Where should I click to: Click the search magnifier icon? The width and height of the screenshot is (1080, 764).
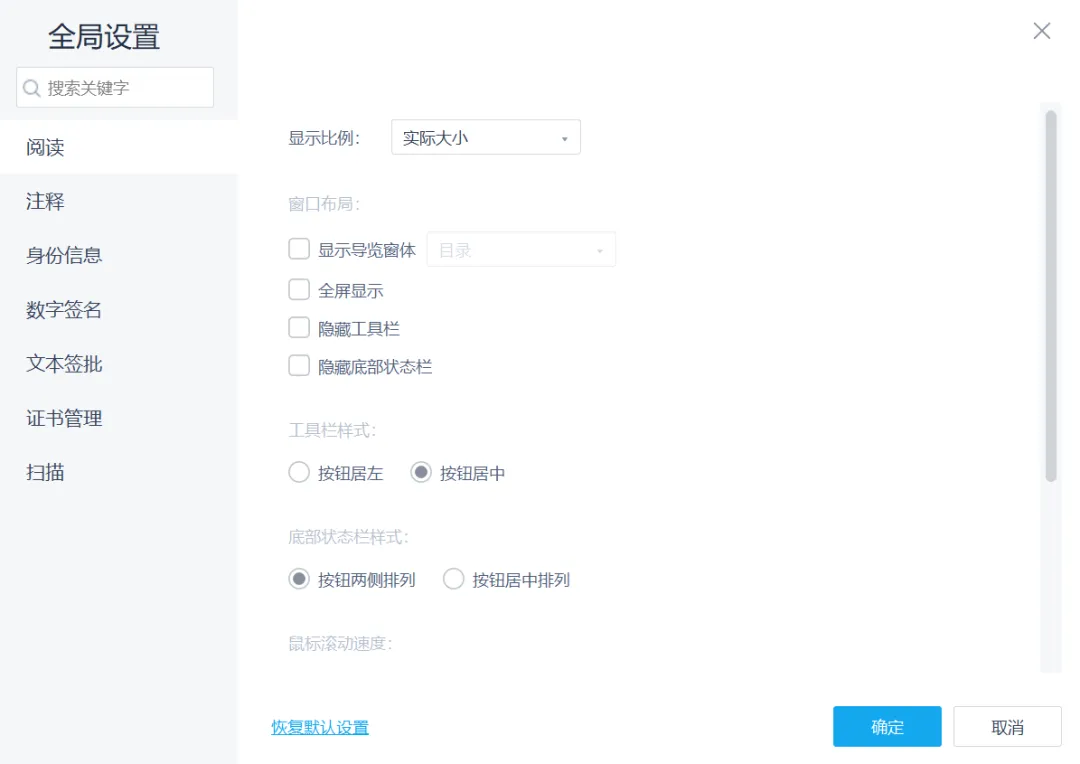31,88
